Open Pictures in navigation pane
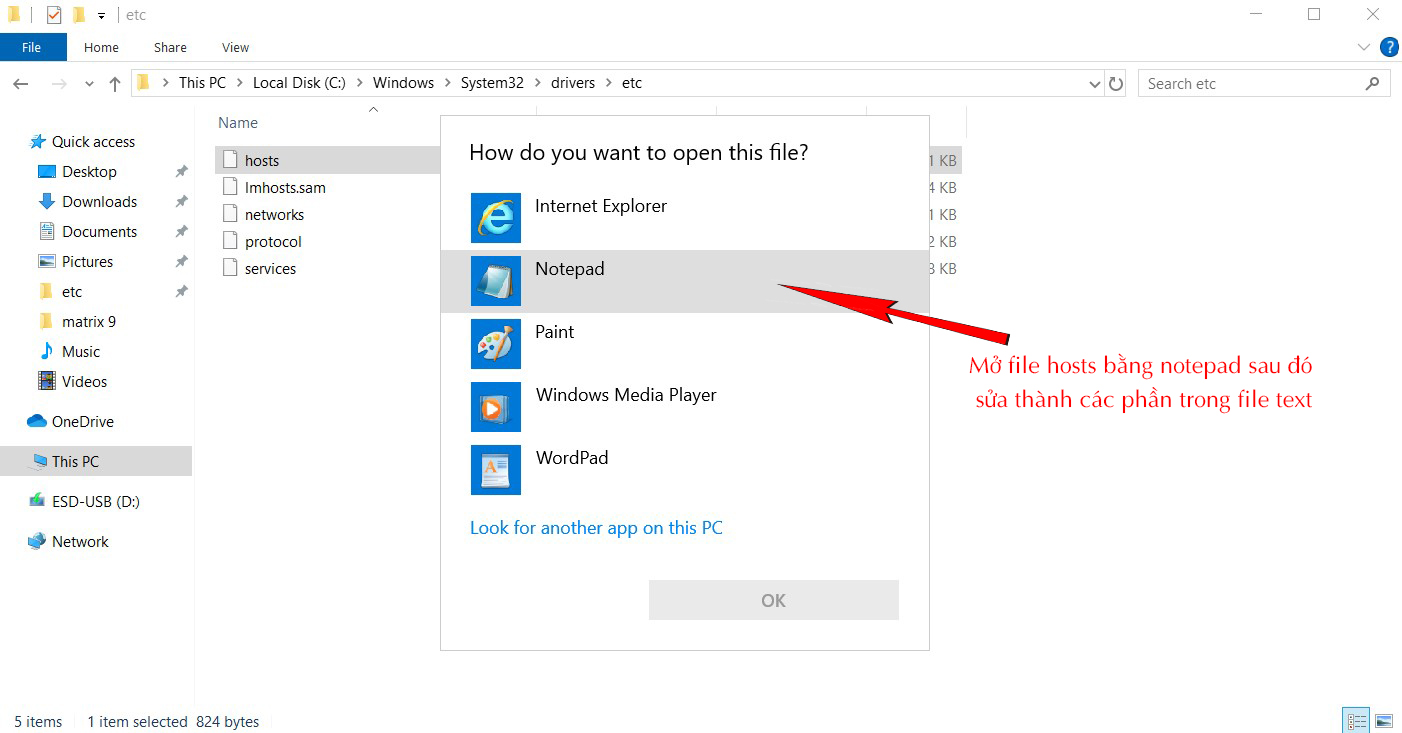Screen dimensions: 1402x733 tap(87, 262)
